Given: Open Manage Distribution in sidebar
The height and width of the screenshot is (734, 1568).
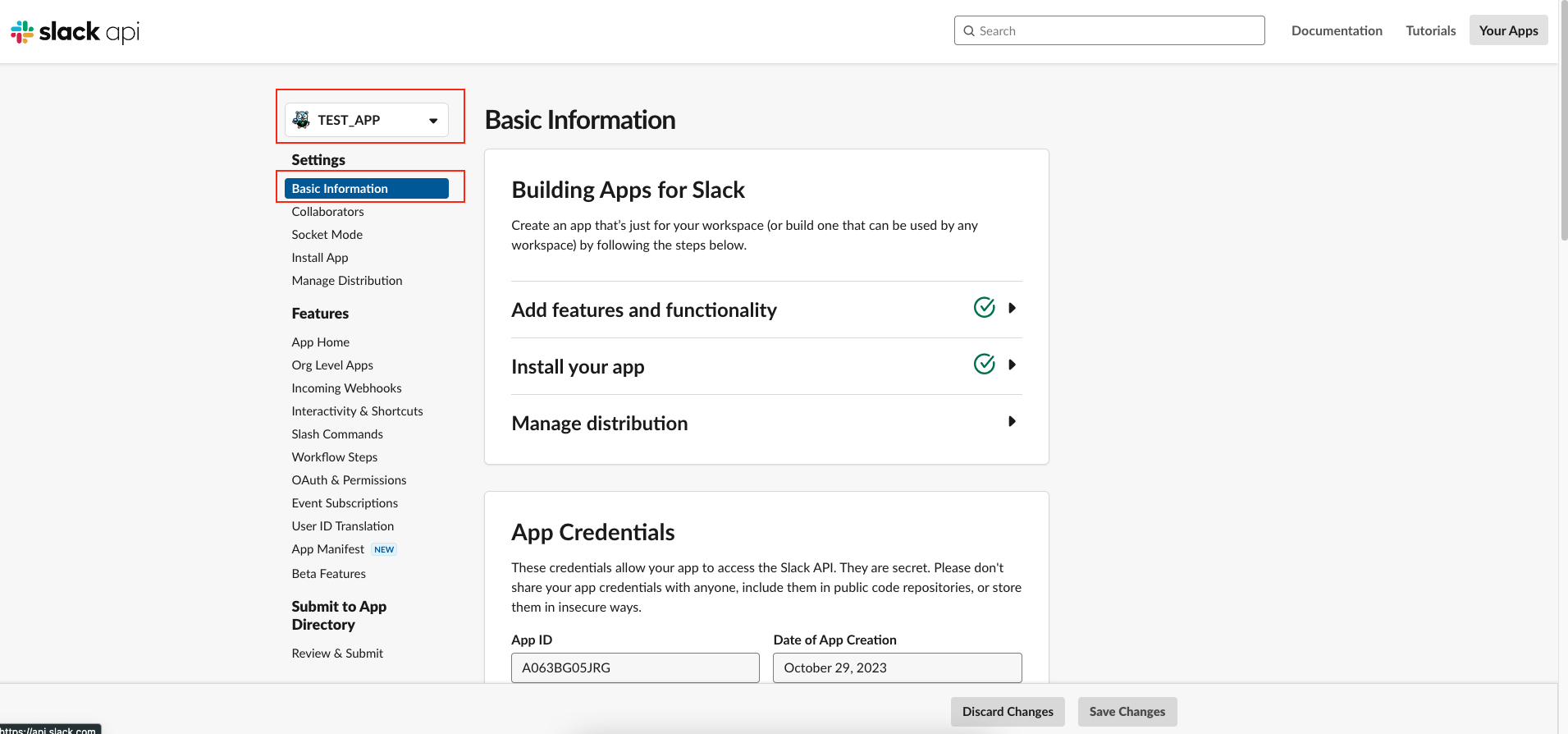Looking at the screenshot, I should point(347,280).
